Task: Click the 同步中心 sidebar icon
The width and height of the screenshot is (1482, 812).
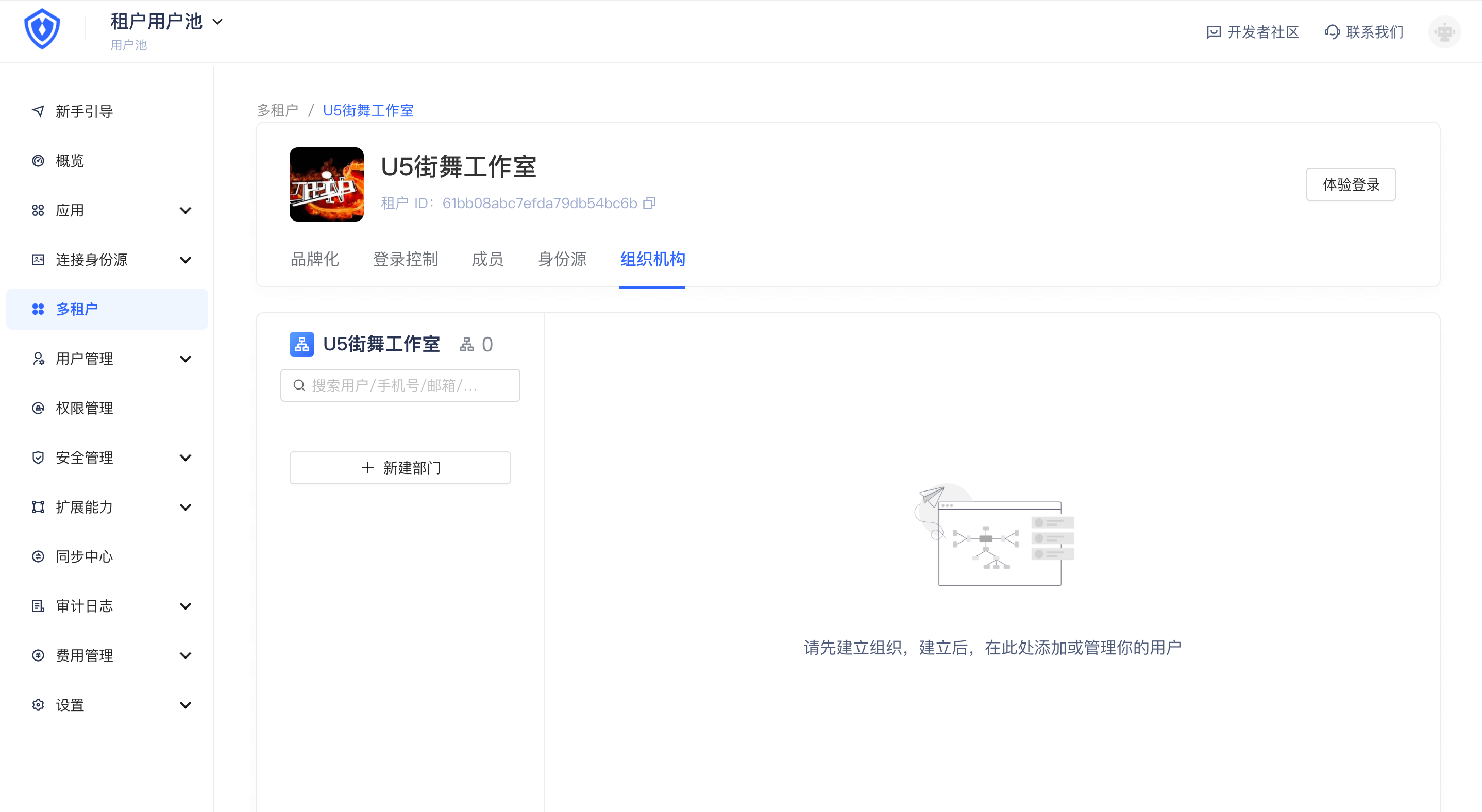Action: point(38,556)
